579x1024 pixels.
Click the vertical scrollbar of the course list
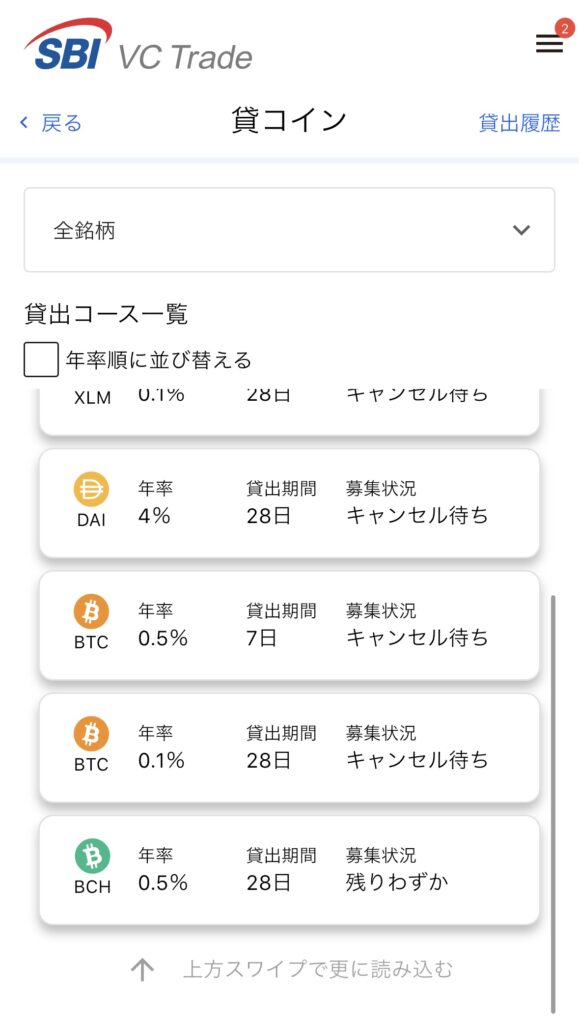(553, 803)
